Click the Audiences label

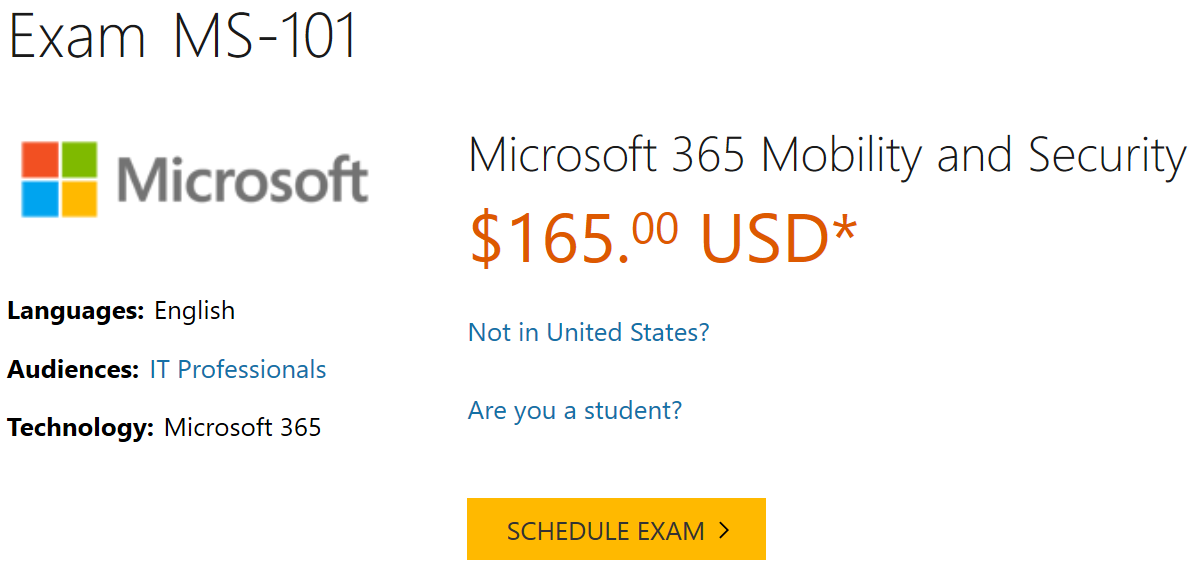[73, 370]
